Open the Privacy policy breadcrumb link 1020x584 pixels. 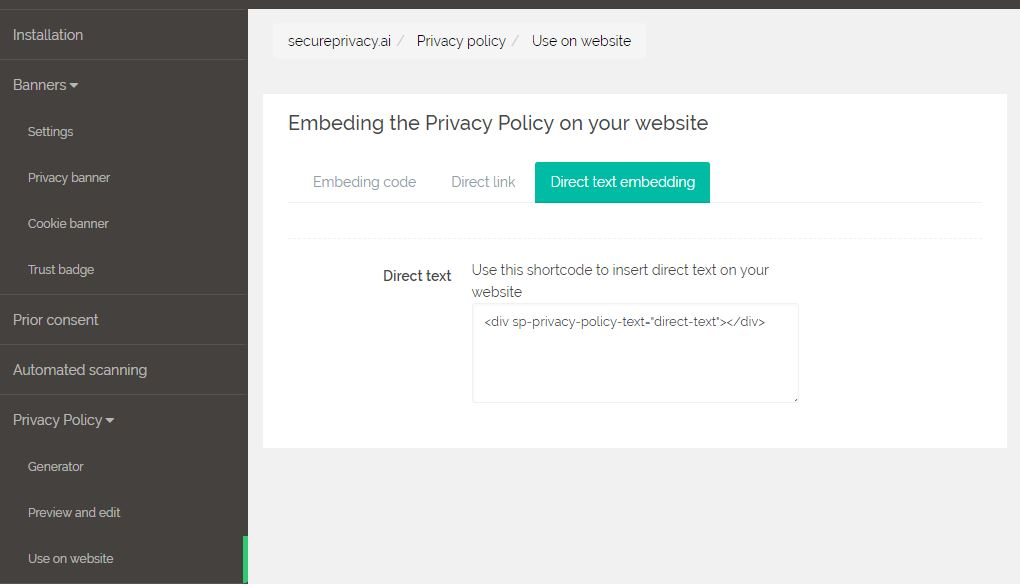pos(461,40)
